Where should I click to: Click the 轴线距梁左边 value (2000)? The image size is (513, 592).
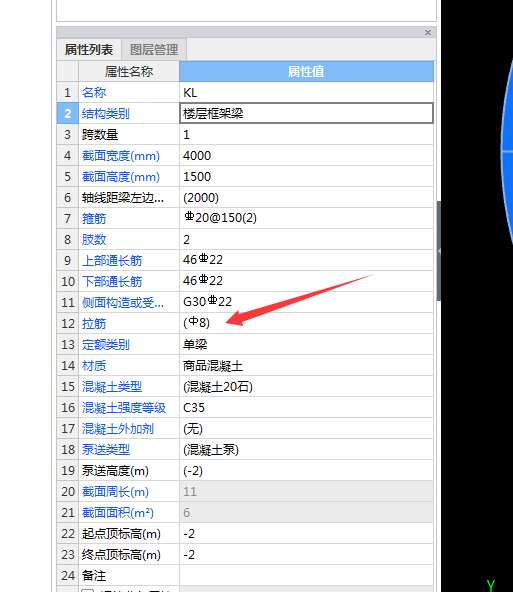point(306,197)
